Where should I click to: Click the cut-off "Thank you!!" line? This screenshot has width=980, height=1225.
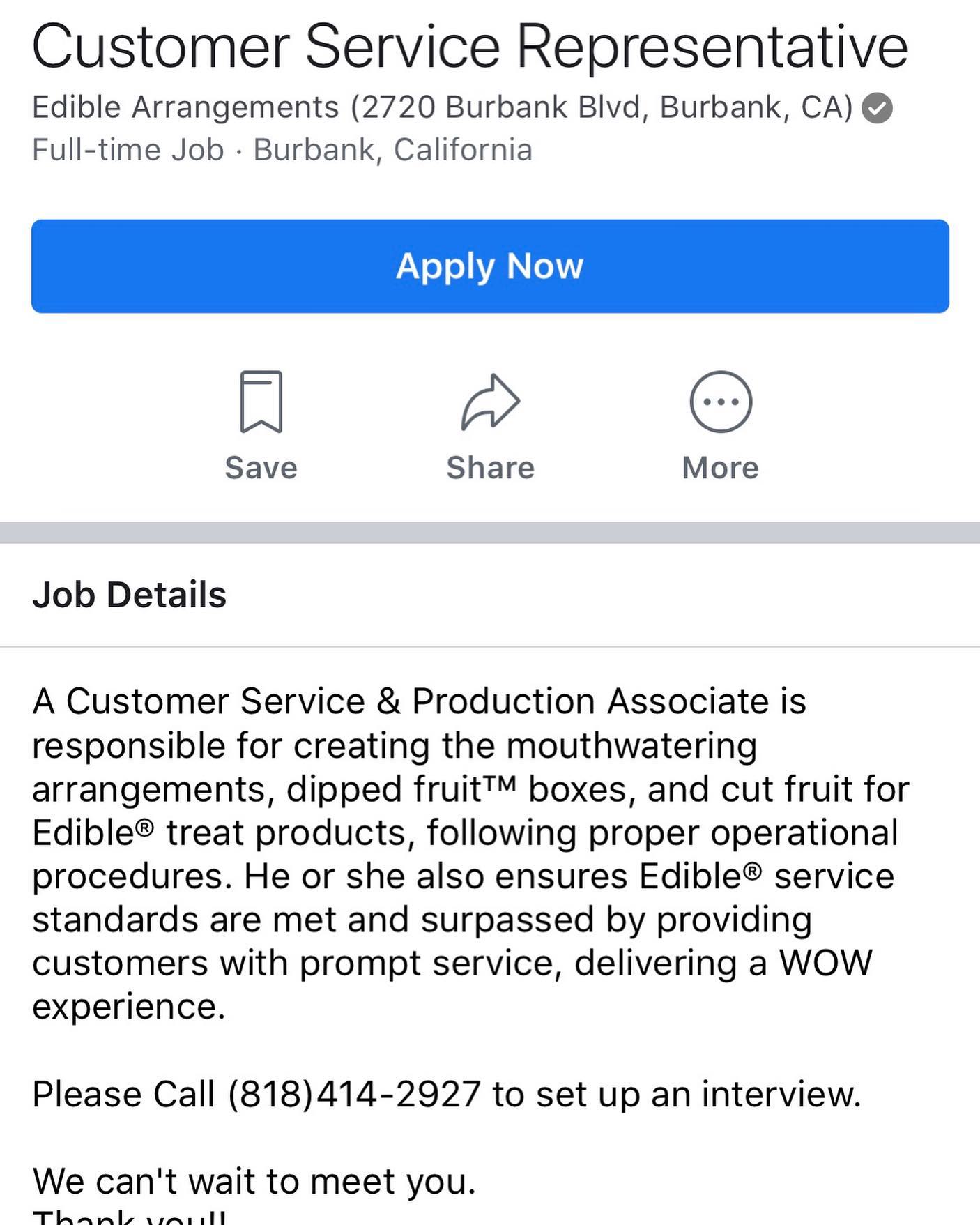click(x=130, y=1217)
